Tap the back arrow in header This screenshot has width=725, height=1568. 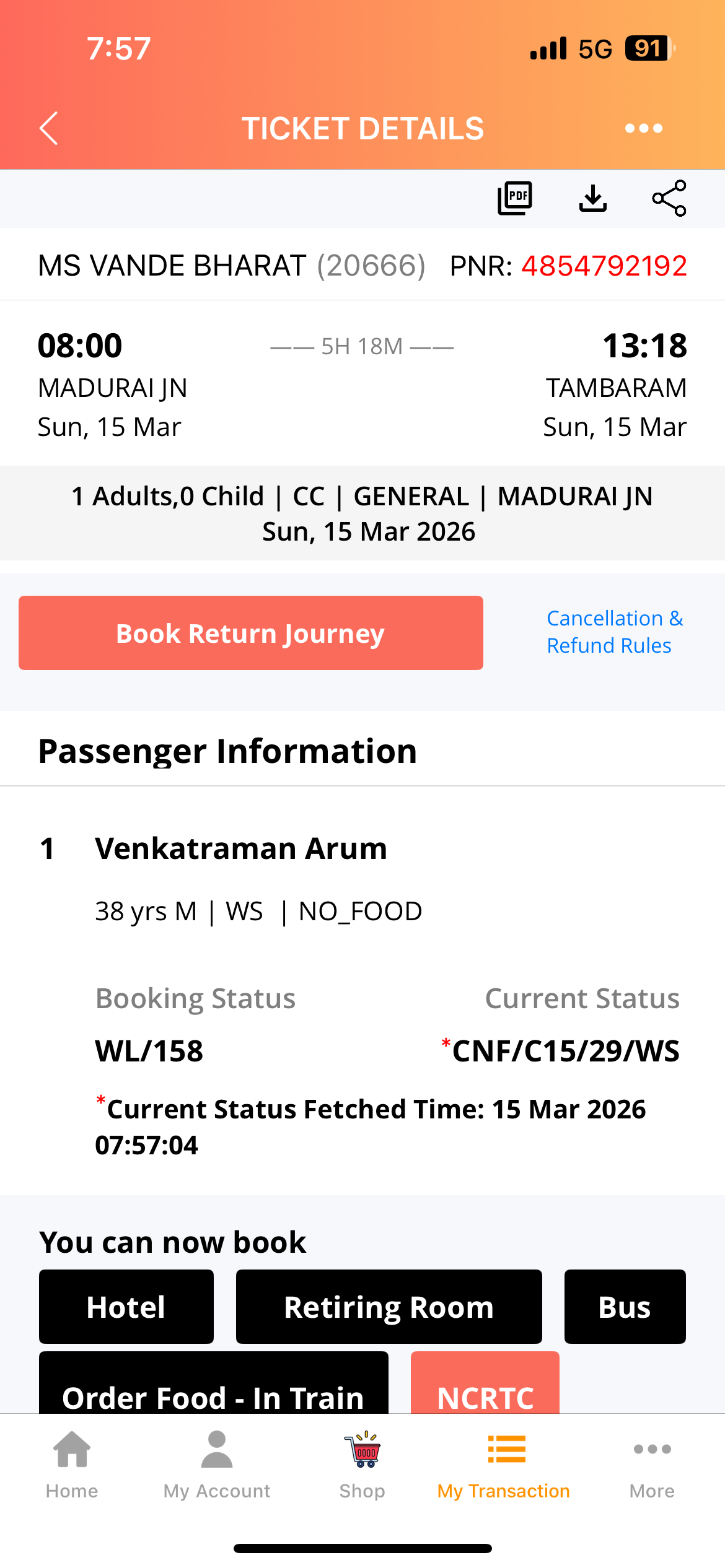pyautogui.click(x=49, y=128)
